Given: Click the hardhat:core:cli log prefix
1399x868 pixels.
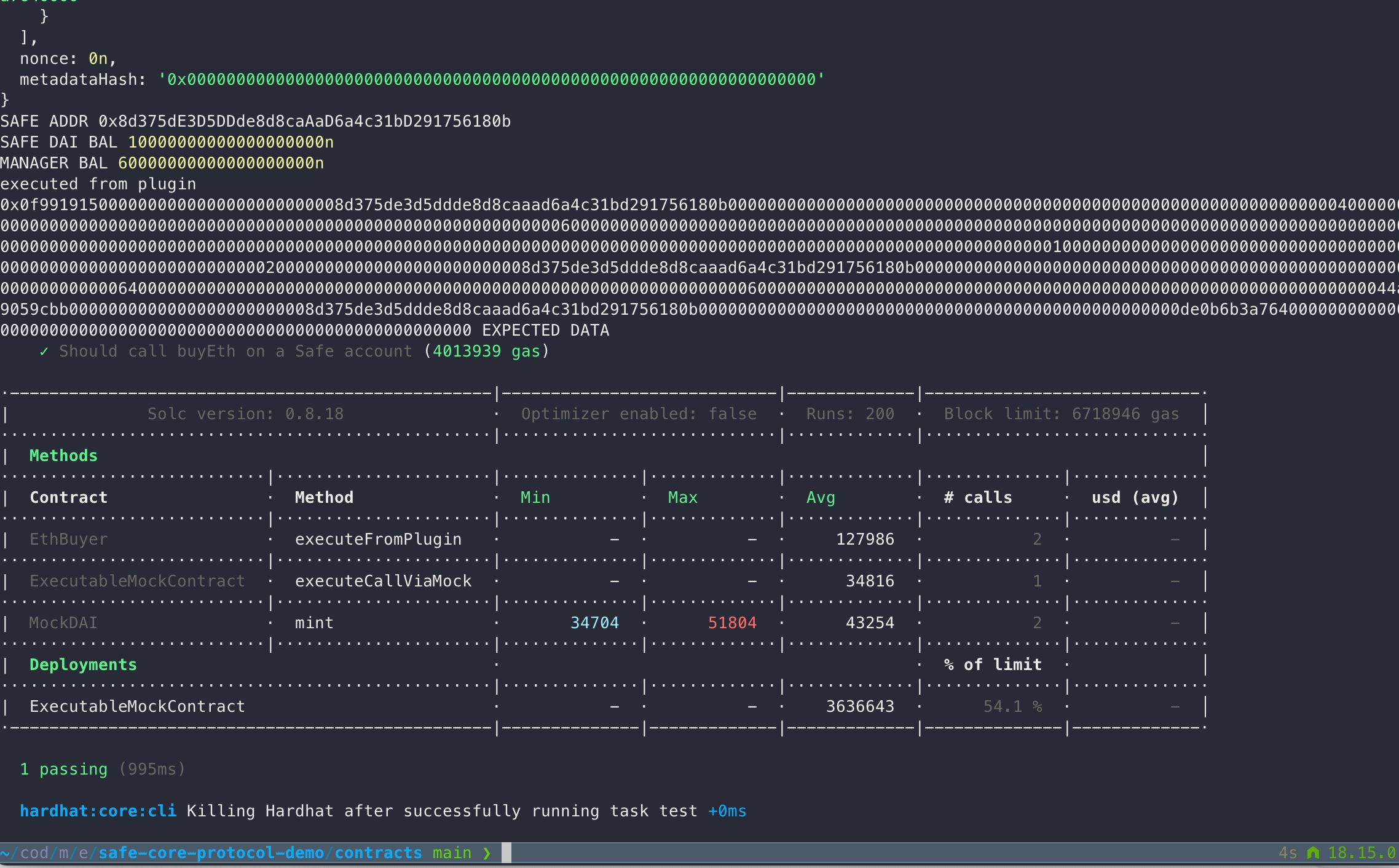Looking at the screenshot, I should click(98, 811).
